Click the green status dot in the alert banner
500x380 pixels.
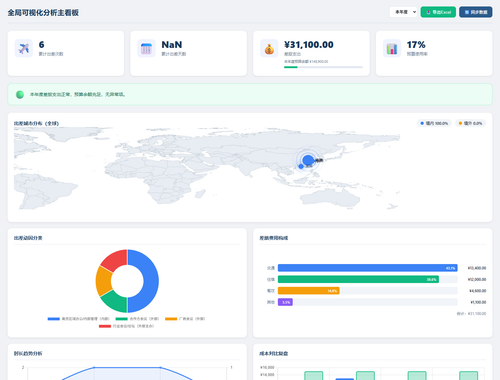(20, 94)
